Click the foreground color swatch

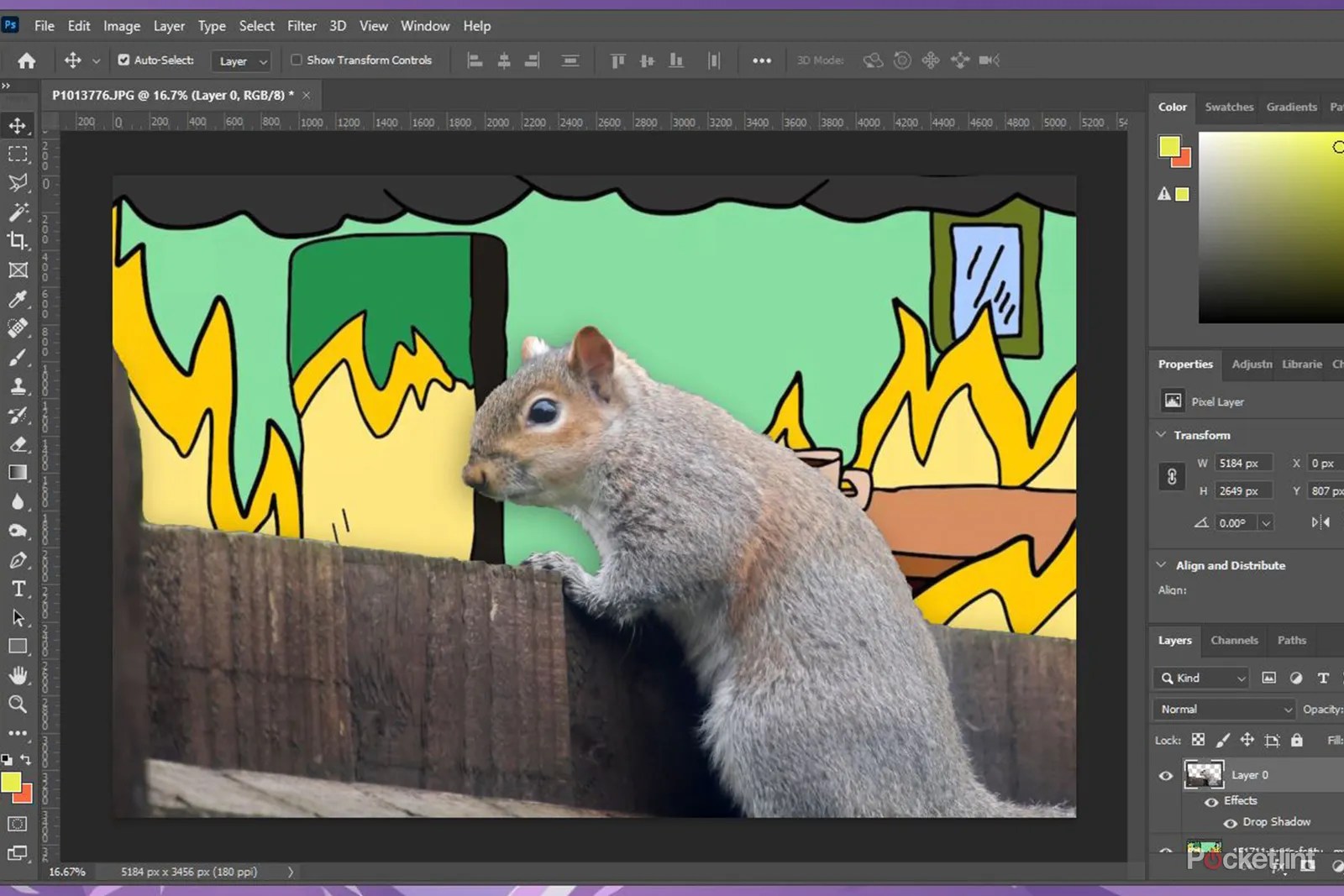[12, 782]
